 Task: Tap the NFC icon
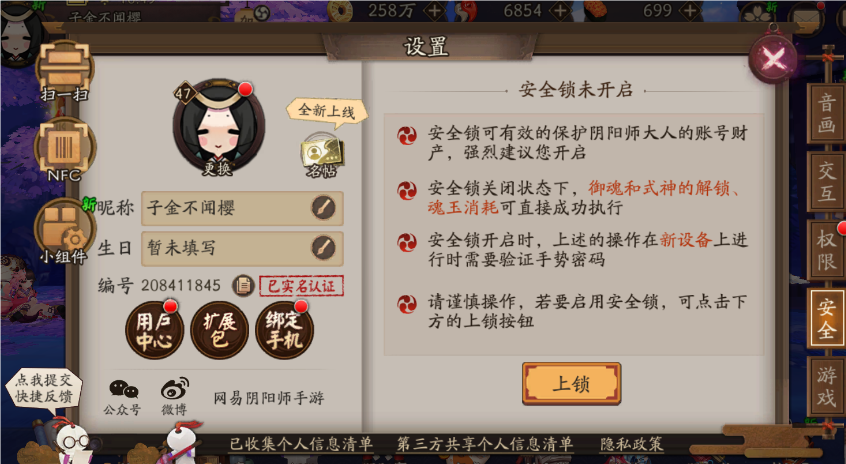click(x=65, y=149)
